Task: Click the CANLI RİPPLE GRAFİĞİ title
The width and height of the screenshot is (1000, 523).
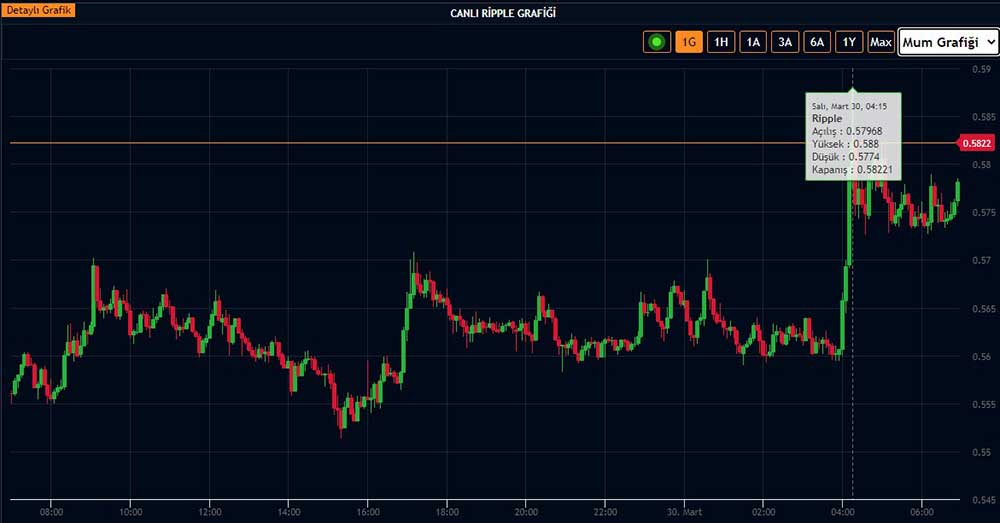Action: point(503,13)
